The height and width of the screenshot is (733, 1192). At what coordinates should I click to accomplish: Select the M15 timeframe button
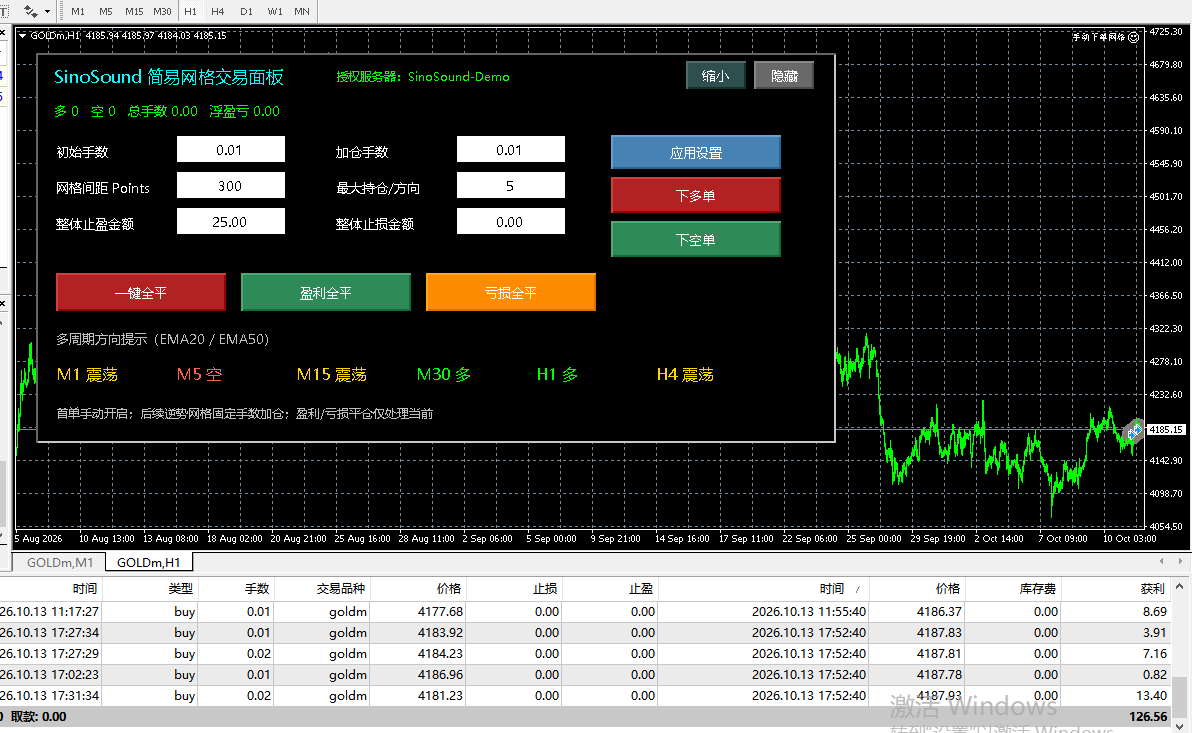click(134, 11)
